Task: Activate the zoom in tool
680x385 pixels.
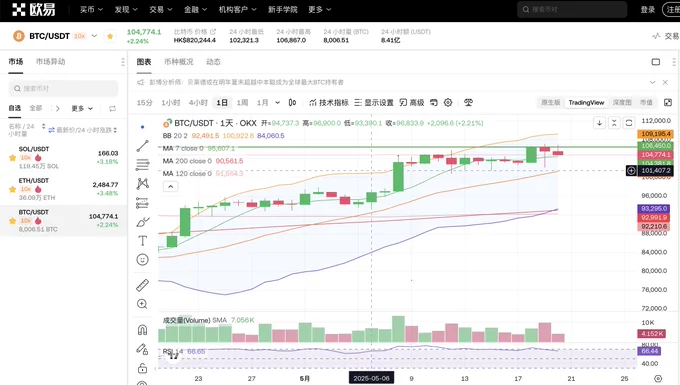Action: [142, 304]
